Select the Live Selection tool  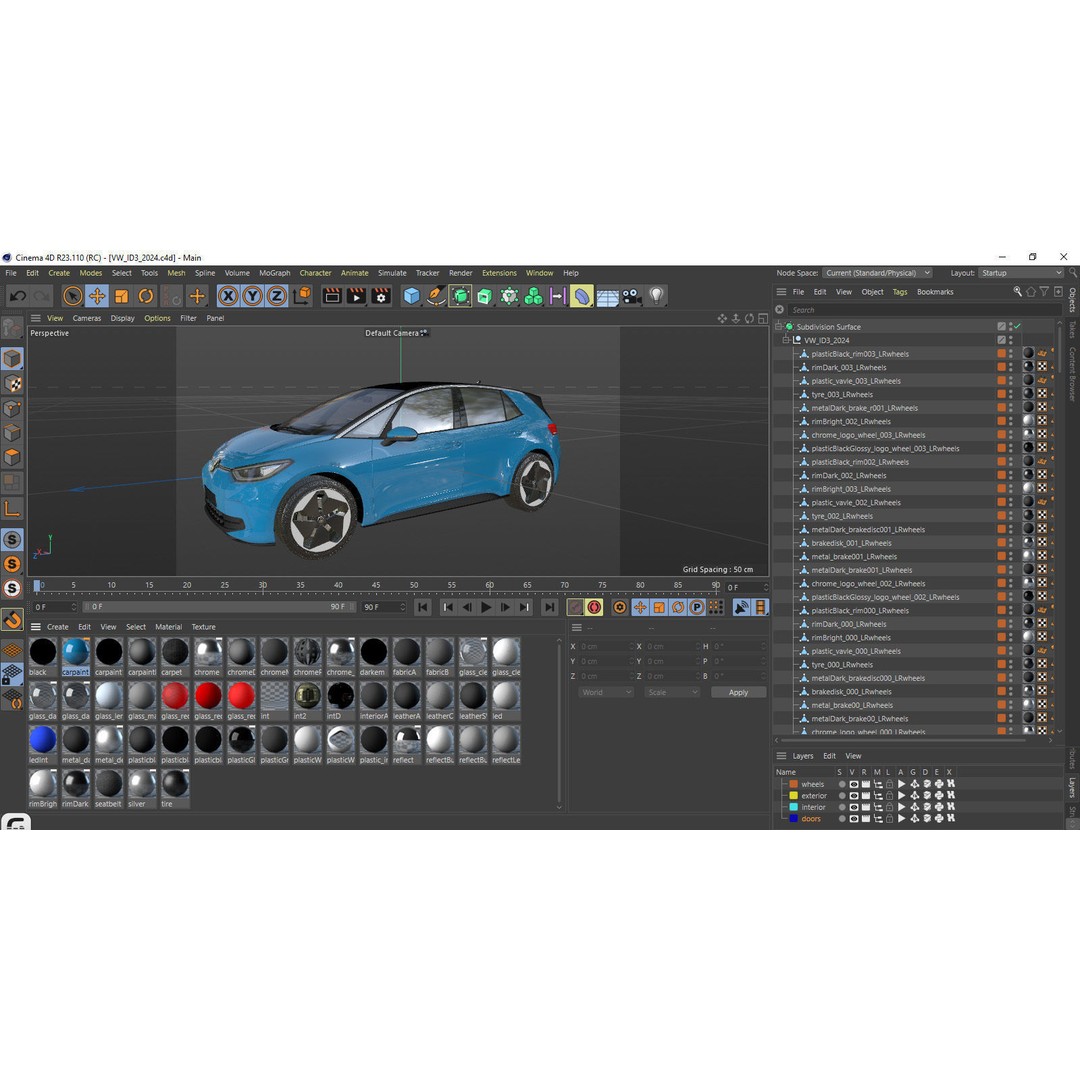pyautogui.click(x=72, y=296)
